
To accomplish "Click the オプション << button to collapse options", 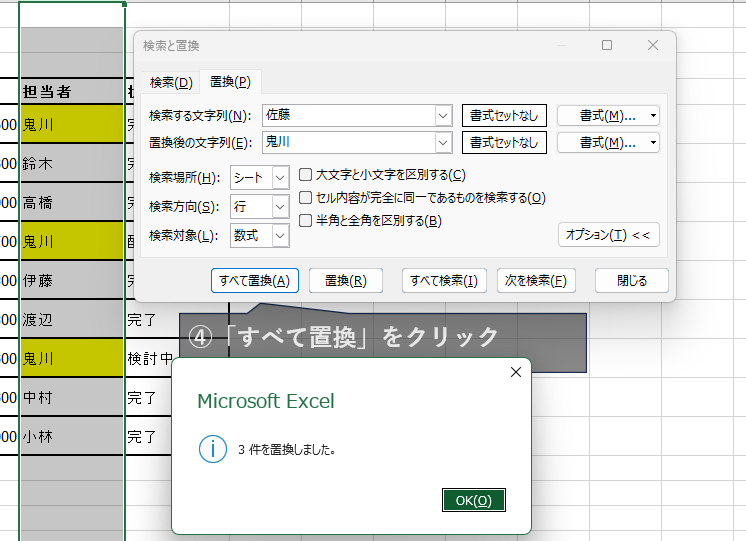I will pyautogui.click(x=608, y=234).
